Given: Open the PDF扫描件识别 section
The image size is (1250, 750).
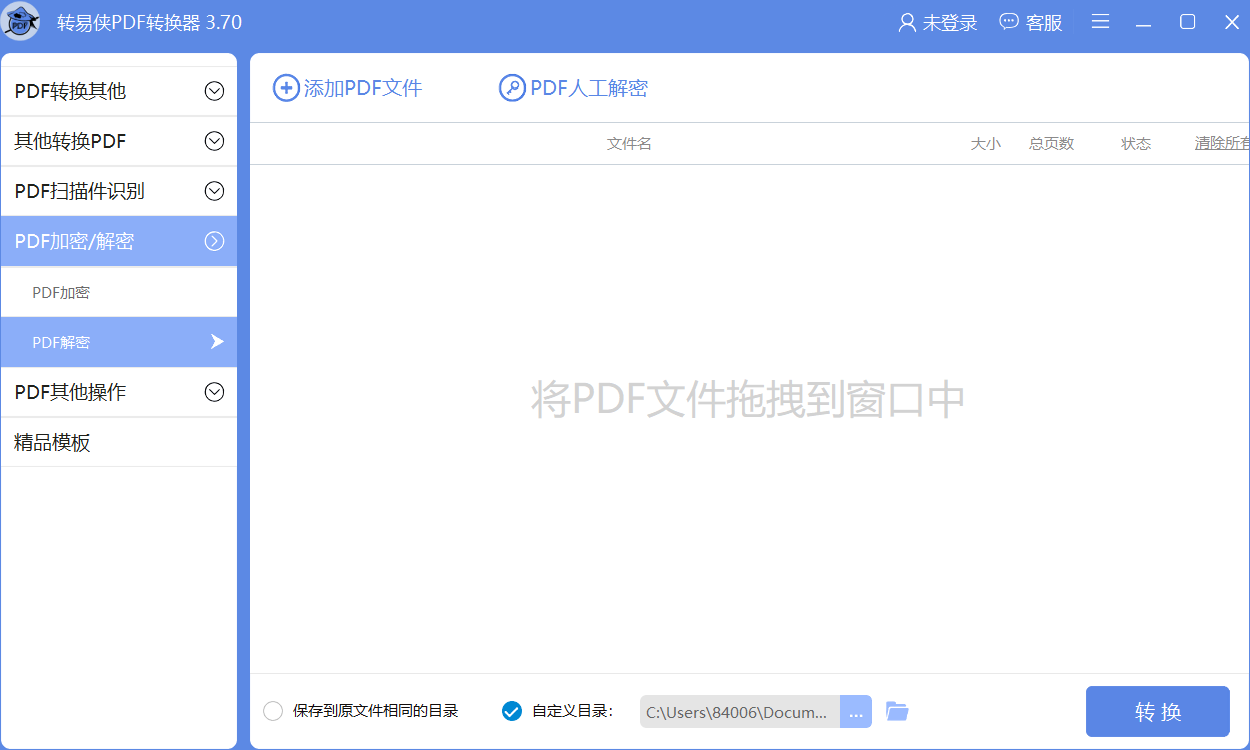Looking at the screenshot, I should click(x=119, y=191).
